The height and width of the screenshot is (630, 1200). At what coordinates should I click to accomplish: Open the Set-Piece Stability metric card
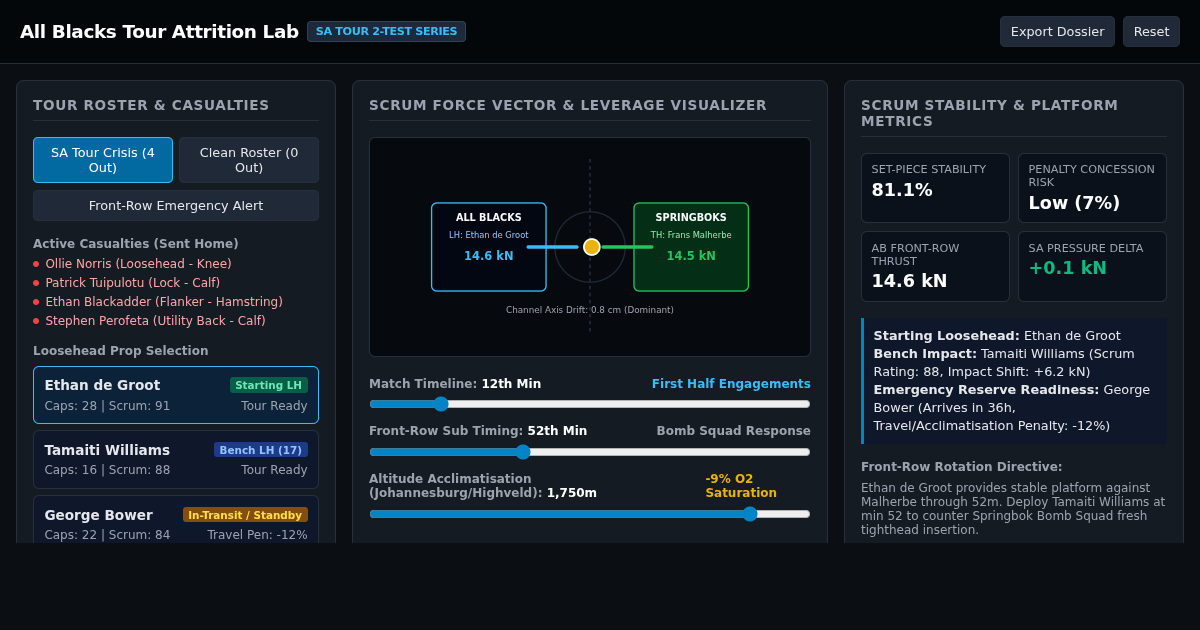(x=935, y=188)
